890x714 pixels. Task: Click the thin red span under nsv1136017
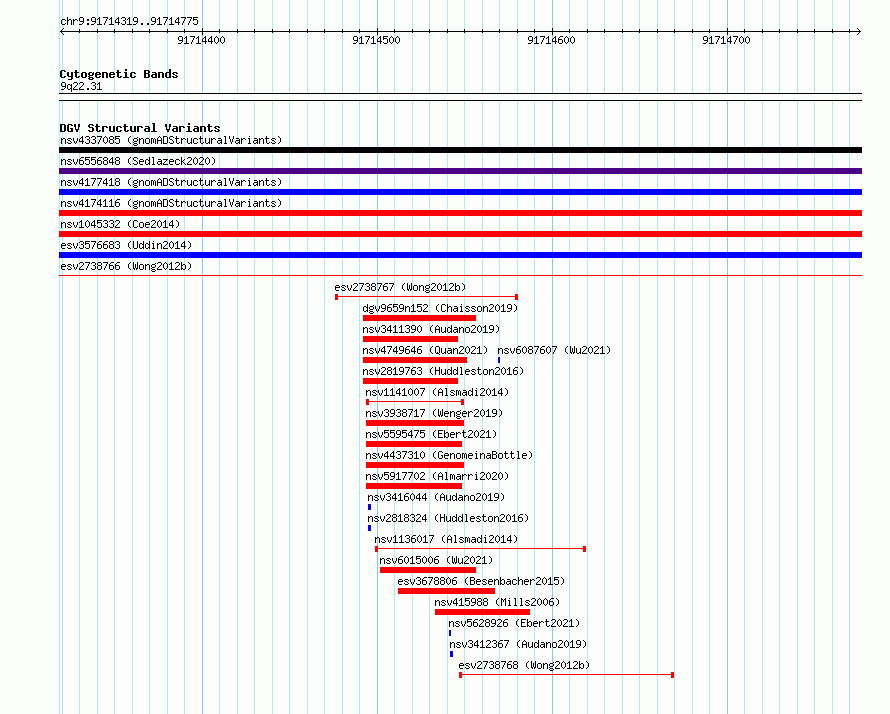(480, 549)
